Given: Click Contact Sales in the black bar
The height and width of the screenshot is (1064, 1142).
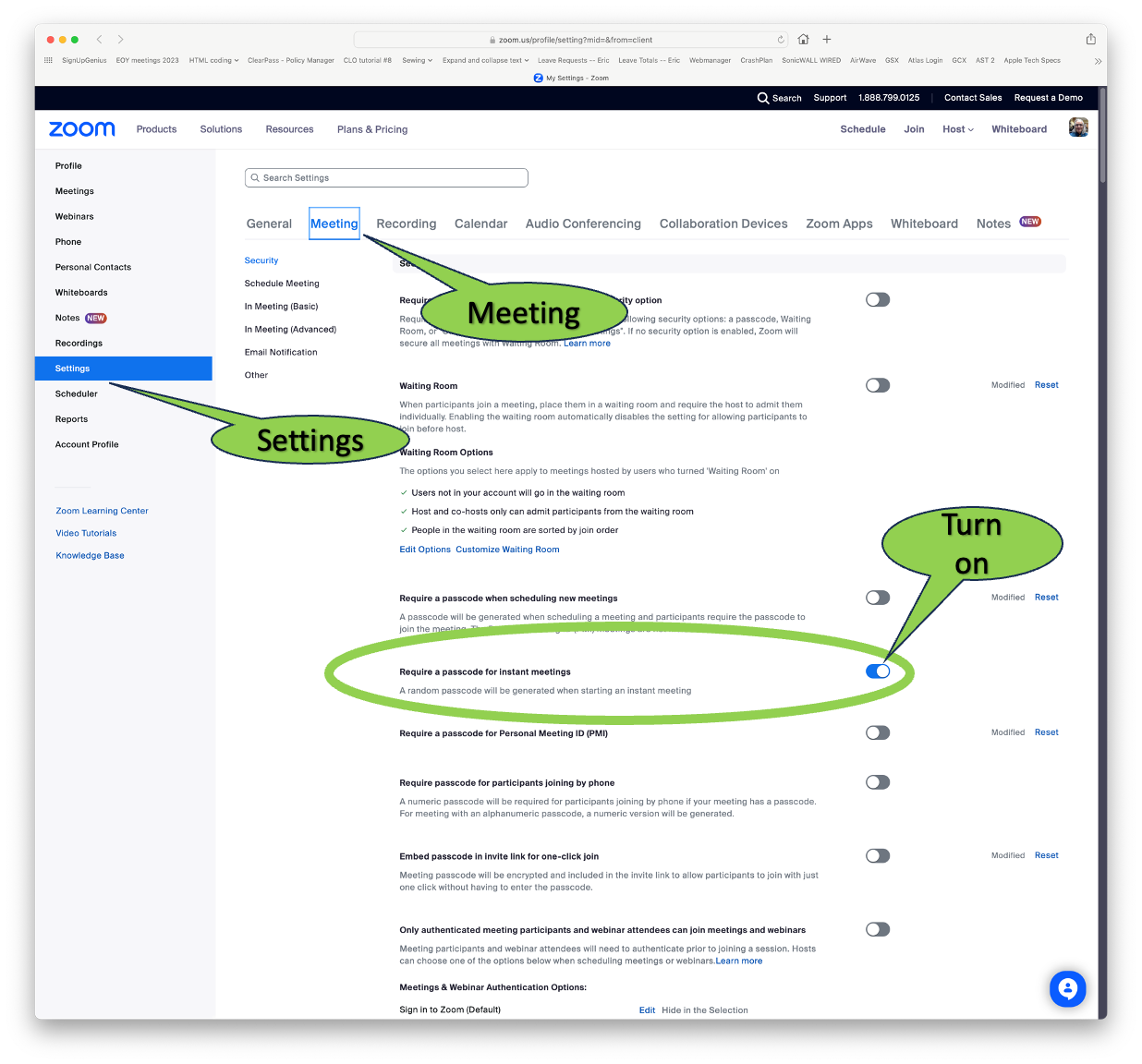Looking at the screenshot, I should [x=973, y=98].
